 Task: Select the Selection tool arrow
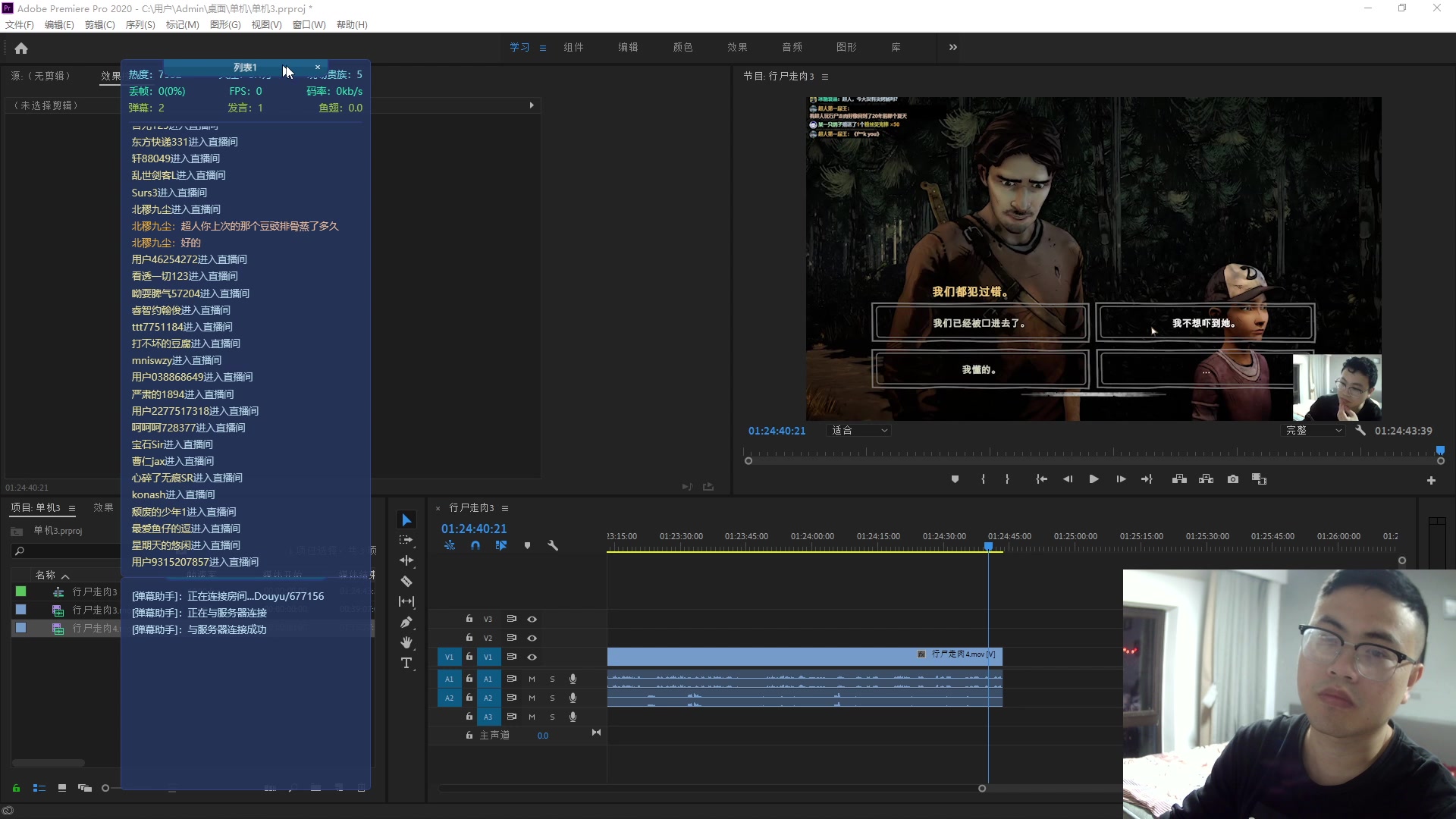406,519
